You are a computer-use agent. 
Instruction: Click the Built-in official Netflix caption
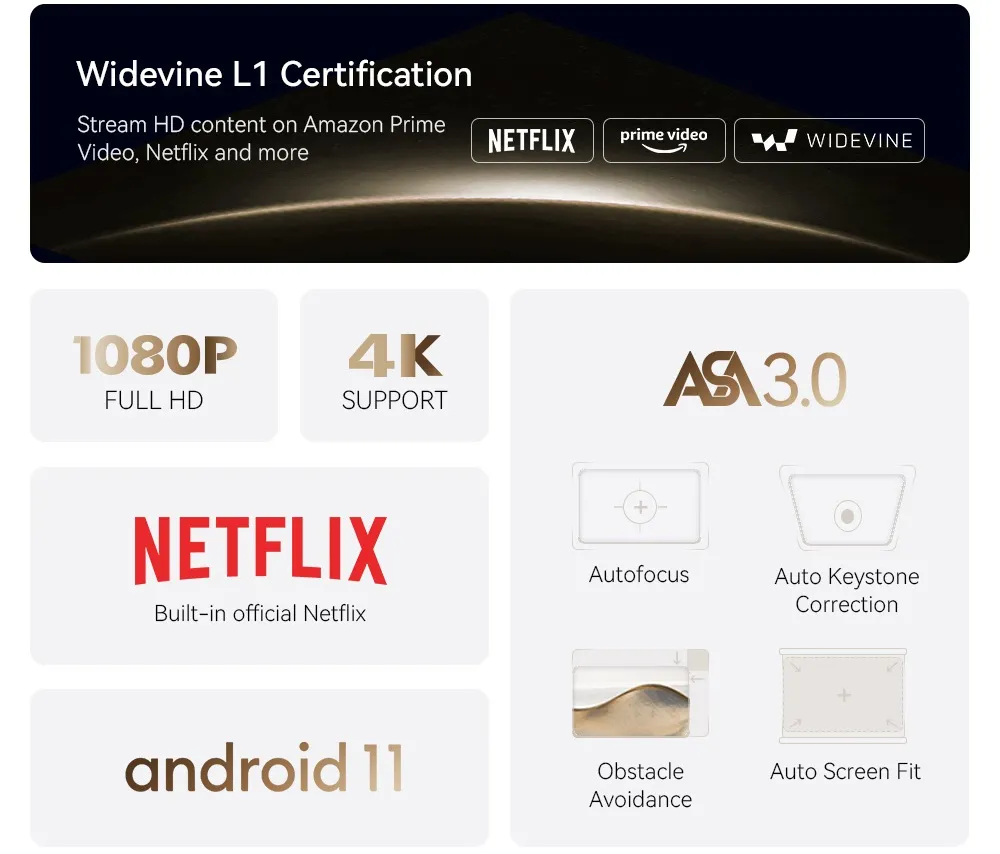[260, 614]
